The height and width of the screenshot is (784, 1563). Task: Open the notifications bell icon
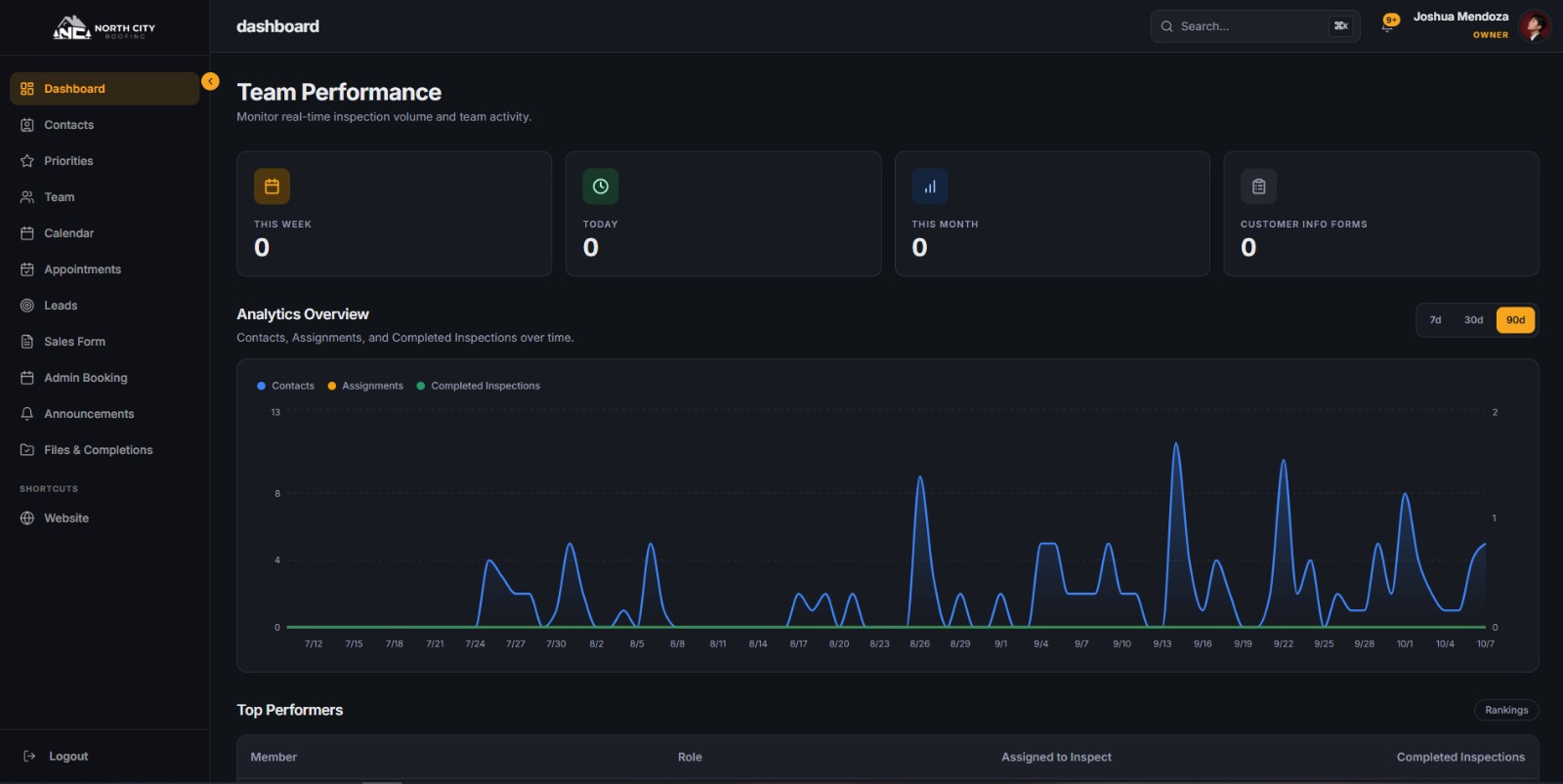tap(1388, 24)
